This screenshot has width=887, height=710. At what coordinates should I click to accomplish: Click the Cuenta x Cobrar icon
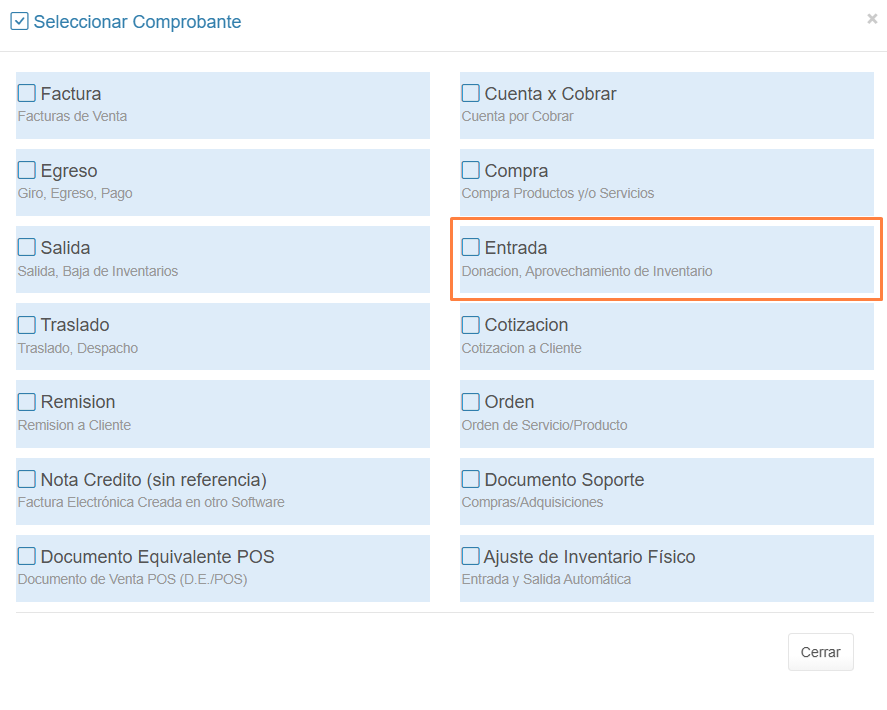471,93
